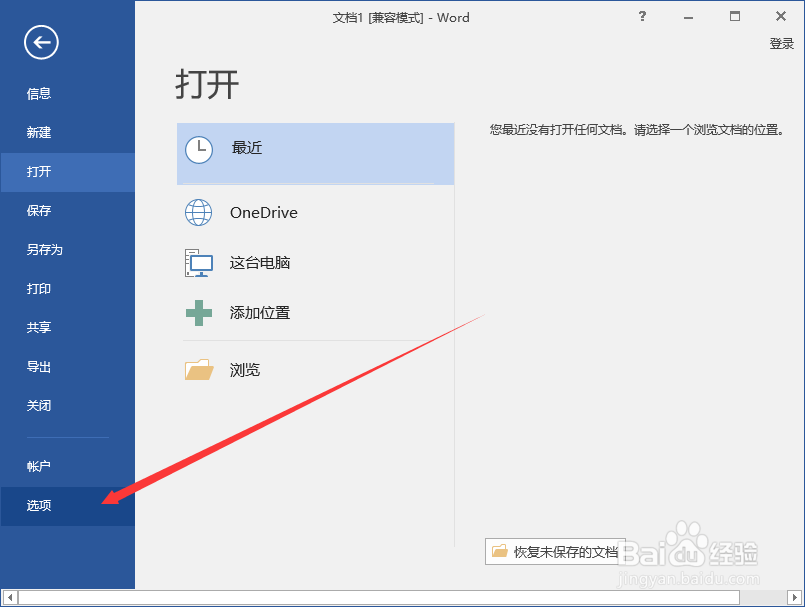Click the OneDrive globe icon
805x607 pixels.
point(198,213)
